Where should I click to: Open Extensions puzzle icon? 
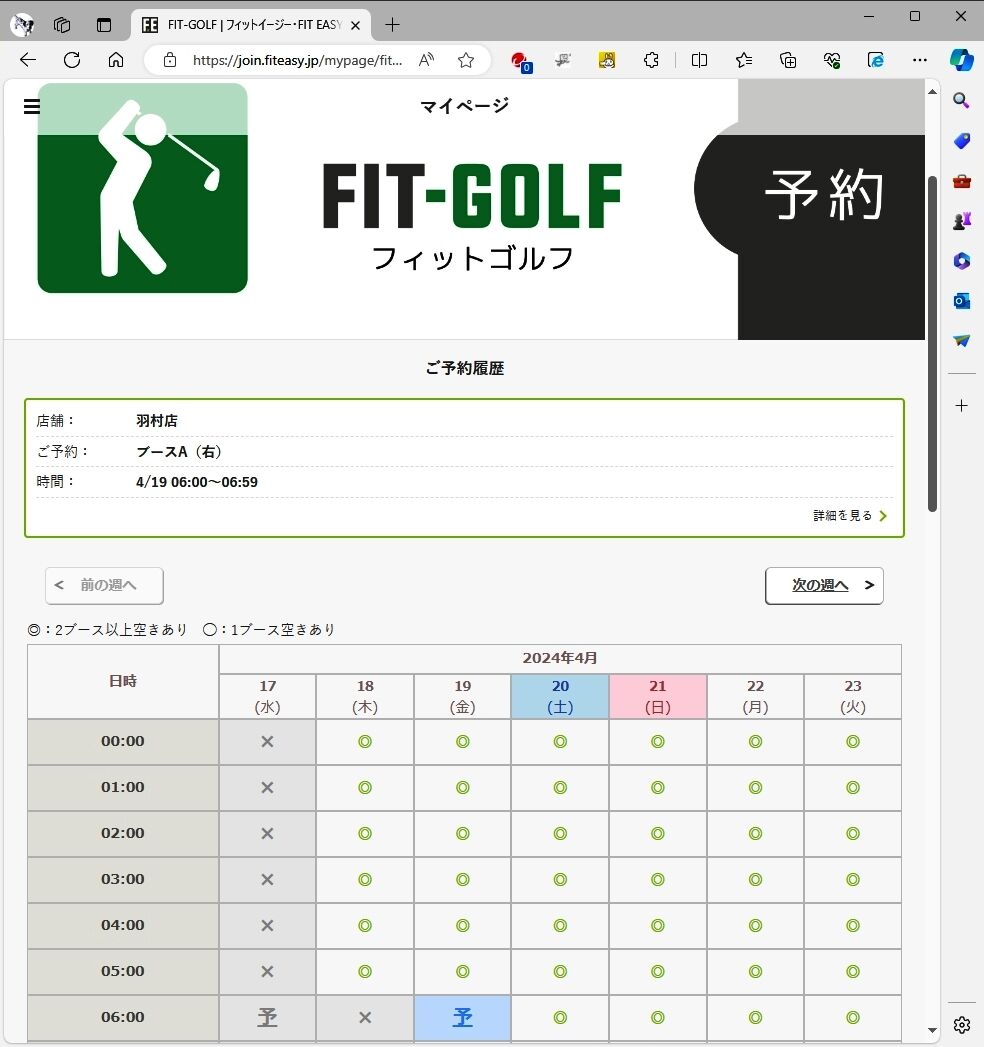651,60
